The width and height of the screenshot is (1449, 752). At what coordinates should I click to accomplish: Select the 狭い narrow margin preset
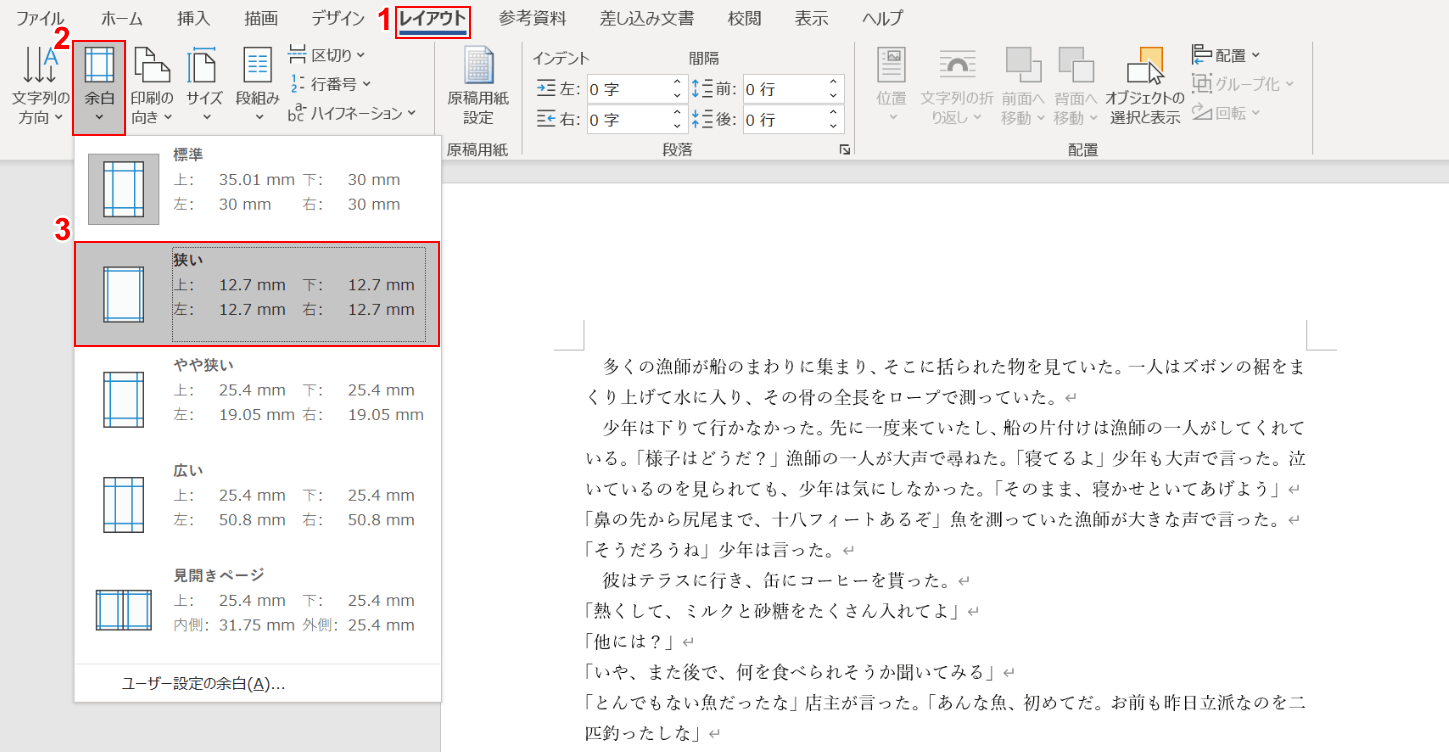[257, 294]
